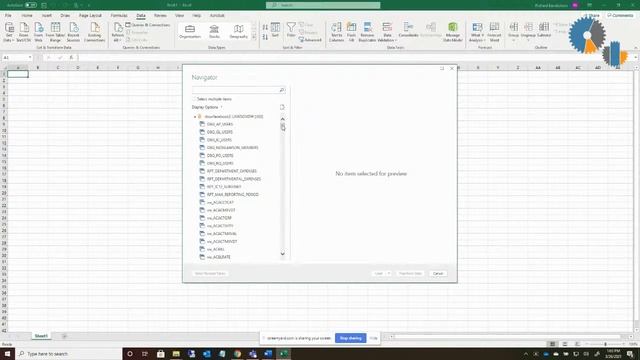Open the File tab
This screenshot has width=640, height=360.
pyautogui.click(x=8, y=16)
